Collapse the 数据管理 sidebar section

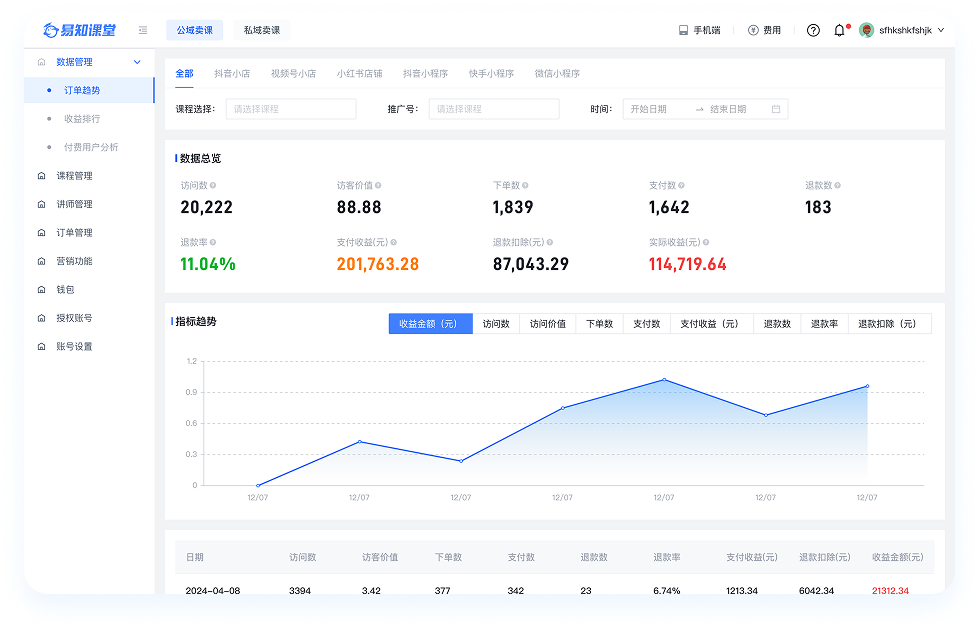137,62
